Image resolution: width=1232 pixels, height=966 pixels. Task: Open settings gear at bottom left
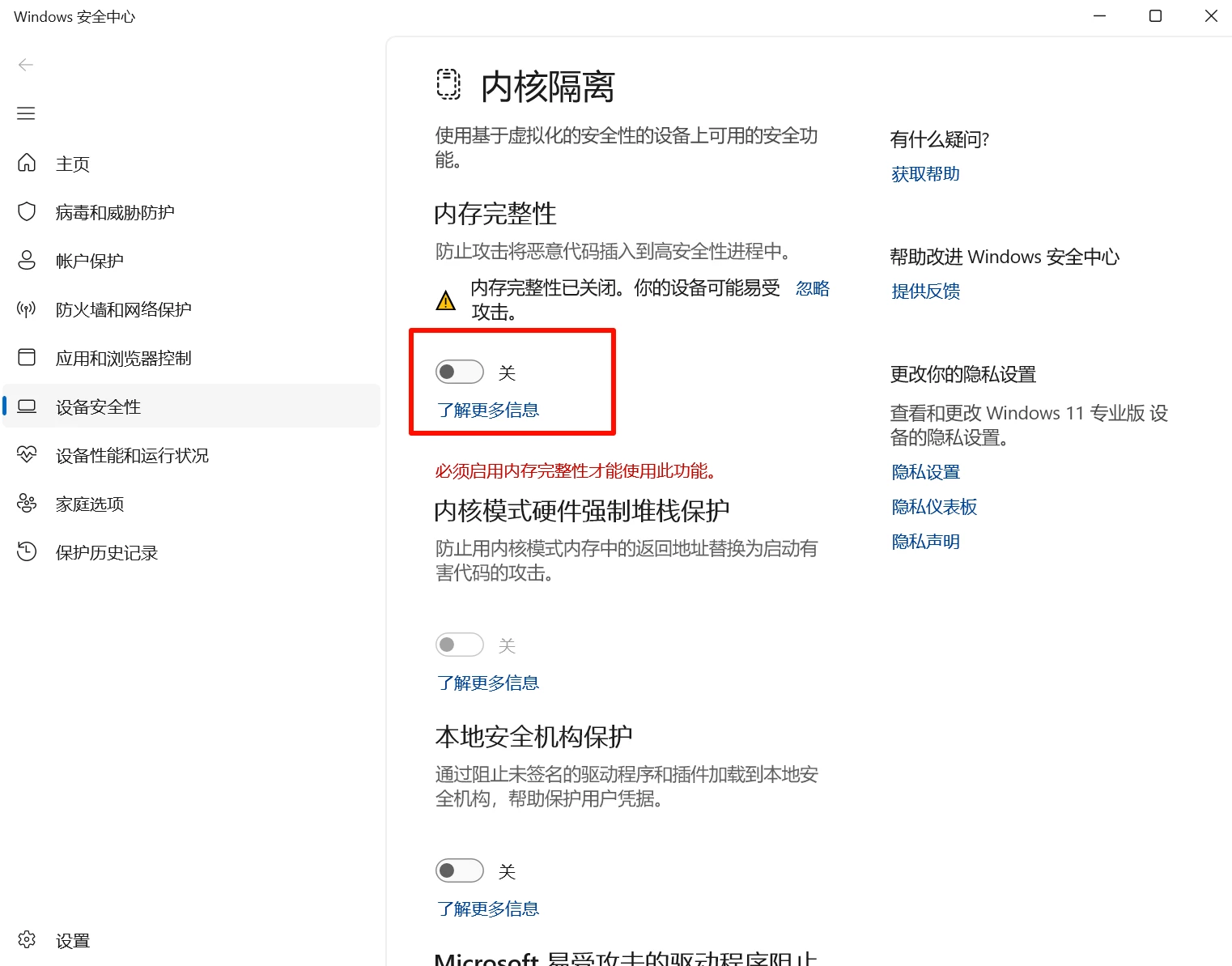(x=27, y=940)
